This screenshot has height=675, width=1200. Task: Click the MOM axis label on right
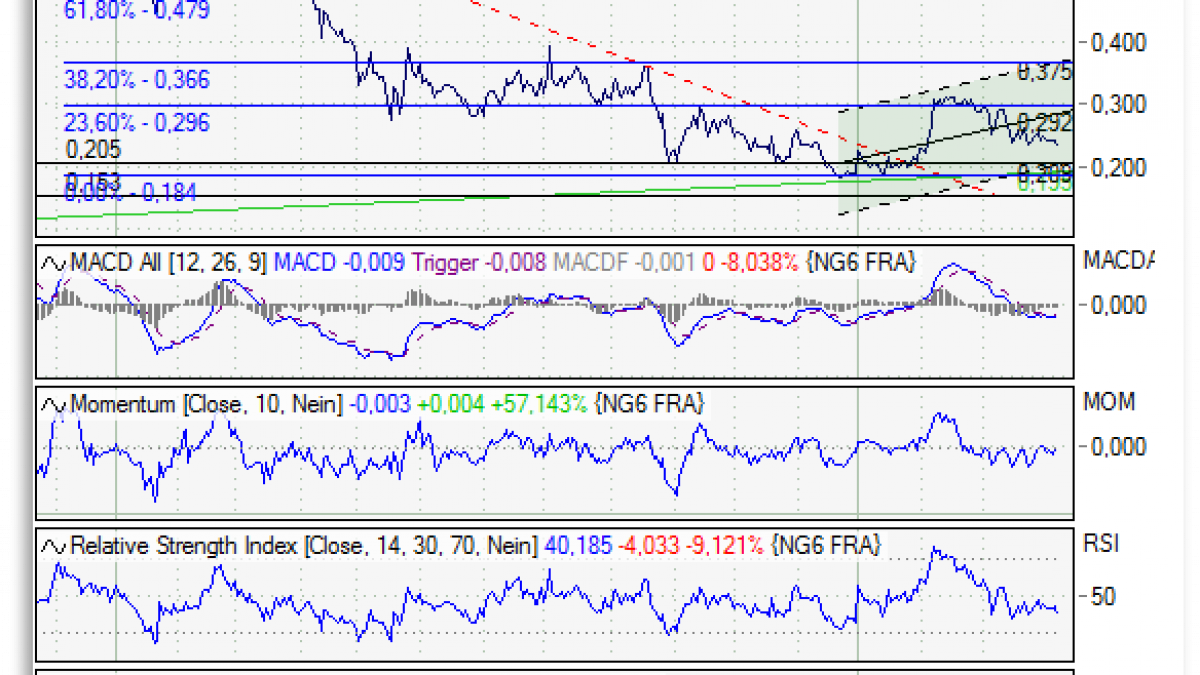click(1108, 402)
